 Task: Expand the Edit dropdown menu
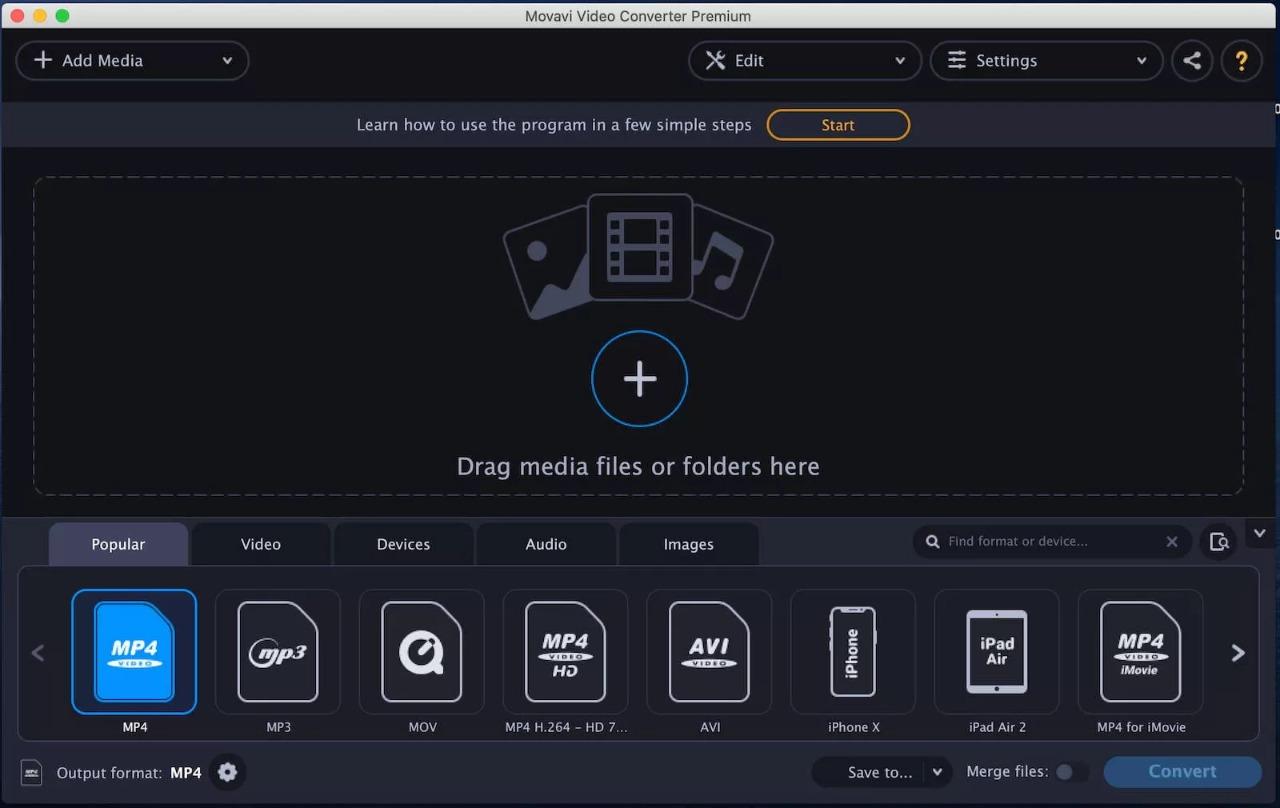805,61
